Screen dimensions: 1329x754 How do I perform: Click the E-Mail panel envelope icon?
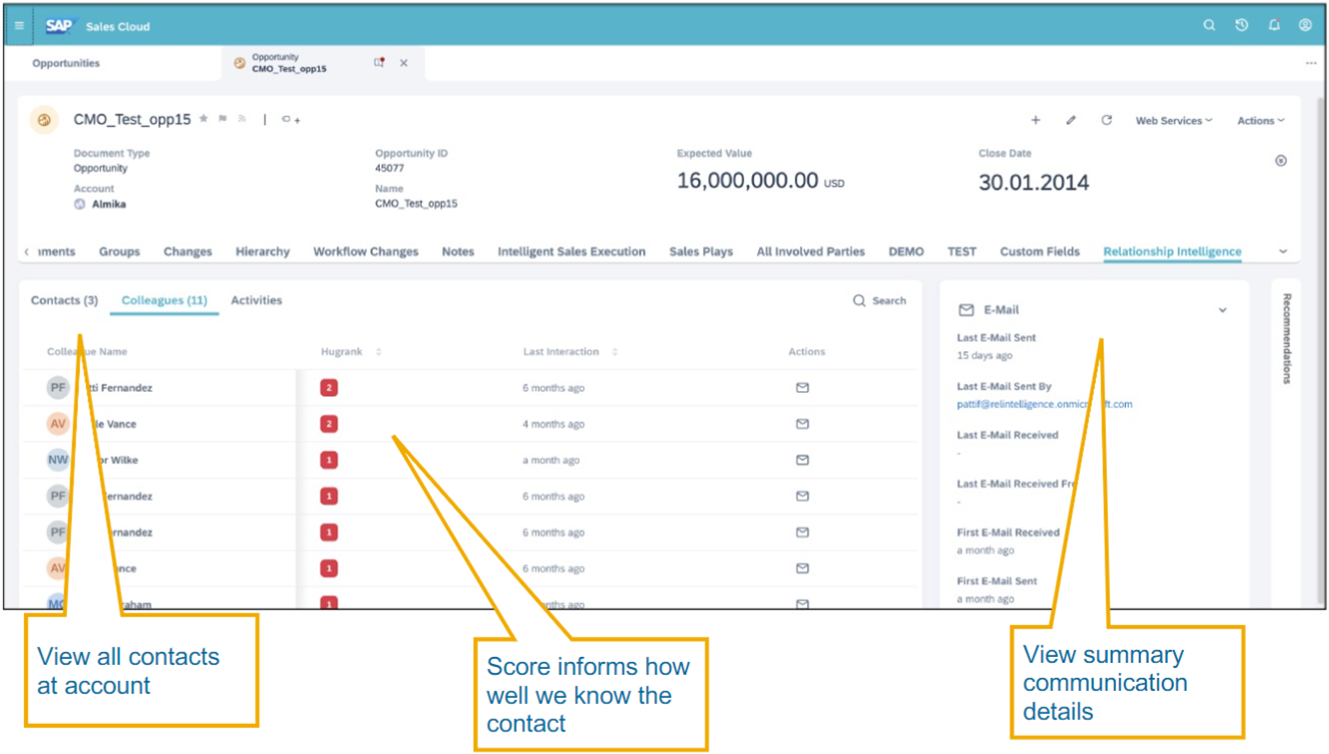pos(966,310)
